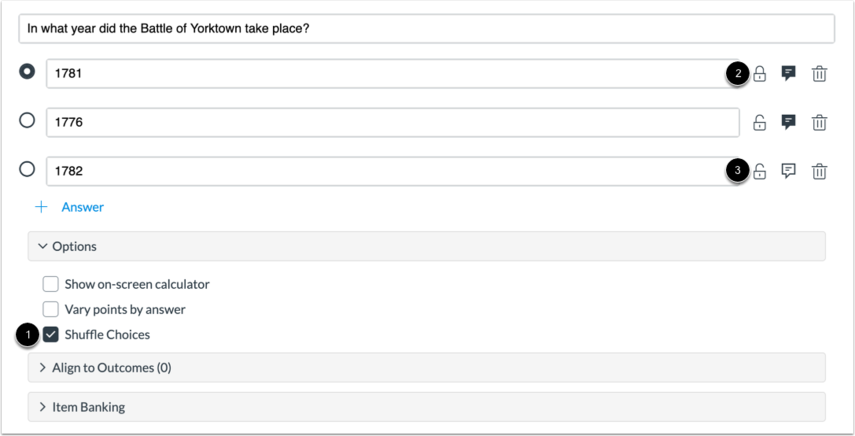
Task: Click the lock icon for answer 1776
Action: pos(760,122)
